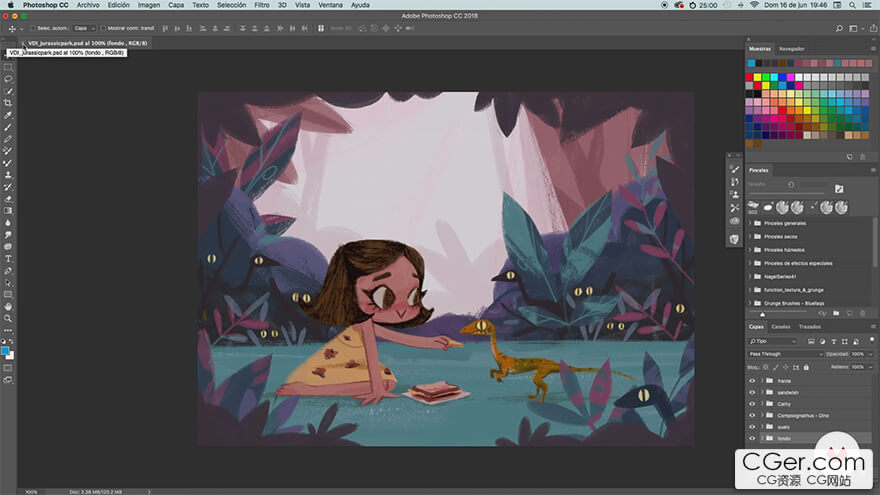This screenshot has height=495, width=880.
Task: Expand the Pinceles generales brush folder
Action: 750,223
